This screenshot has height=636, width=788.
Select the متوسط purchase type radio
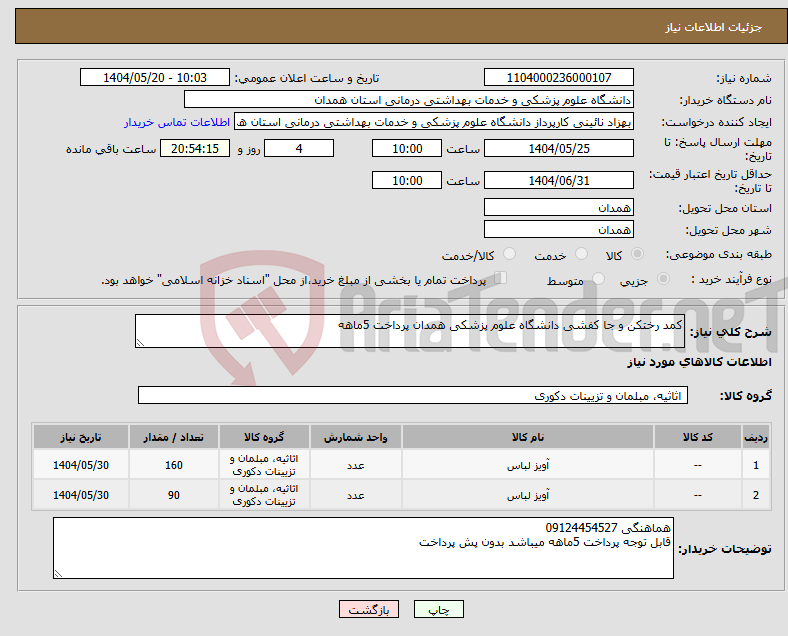pos(598,279)
